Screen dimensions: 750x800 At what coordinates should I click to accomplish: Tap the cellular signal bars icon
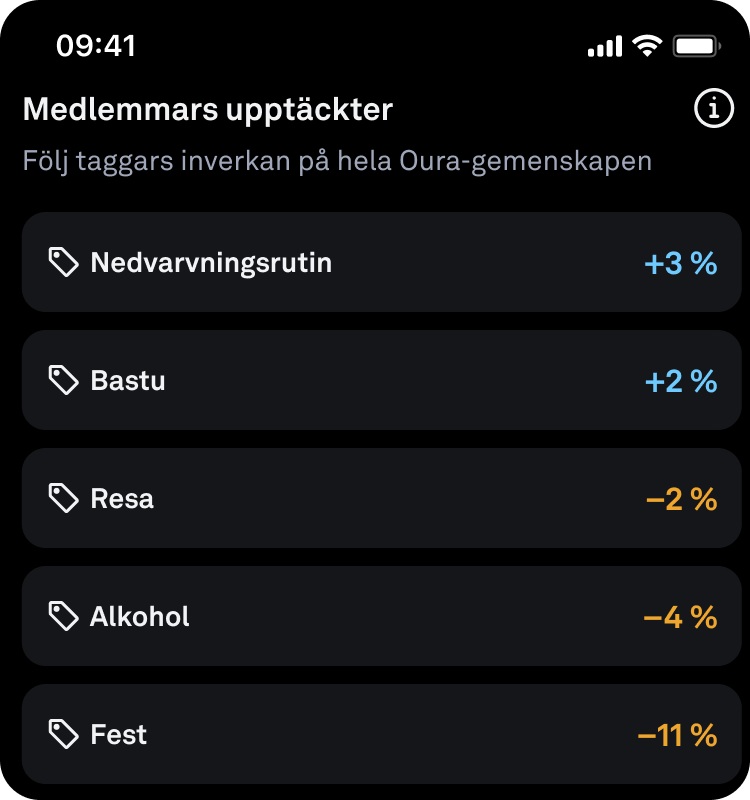tap(604, 47)
